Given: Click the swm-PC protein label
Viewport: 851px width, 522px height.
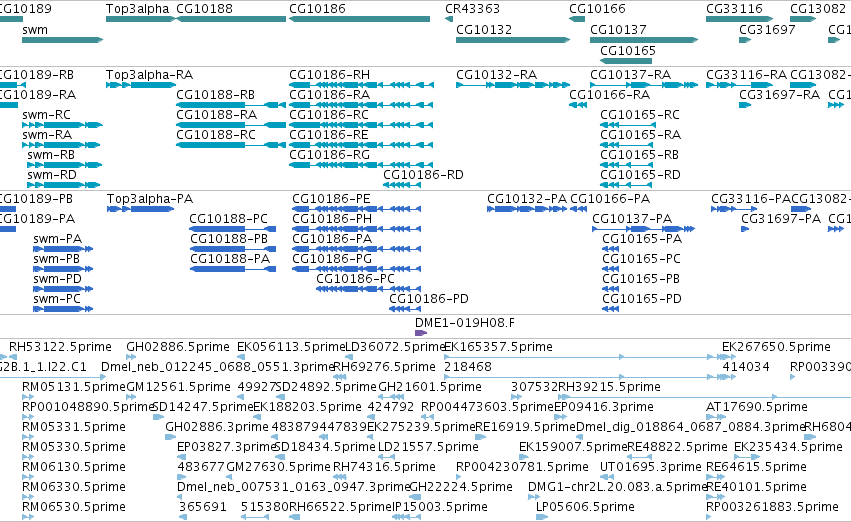Looking at the screenshot, I should 56,299.
